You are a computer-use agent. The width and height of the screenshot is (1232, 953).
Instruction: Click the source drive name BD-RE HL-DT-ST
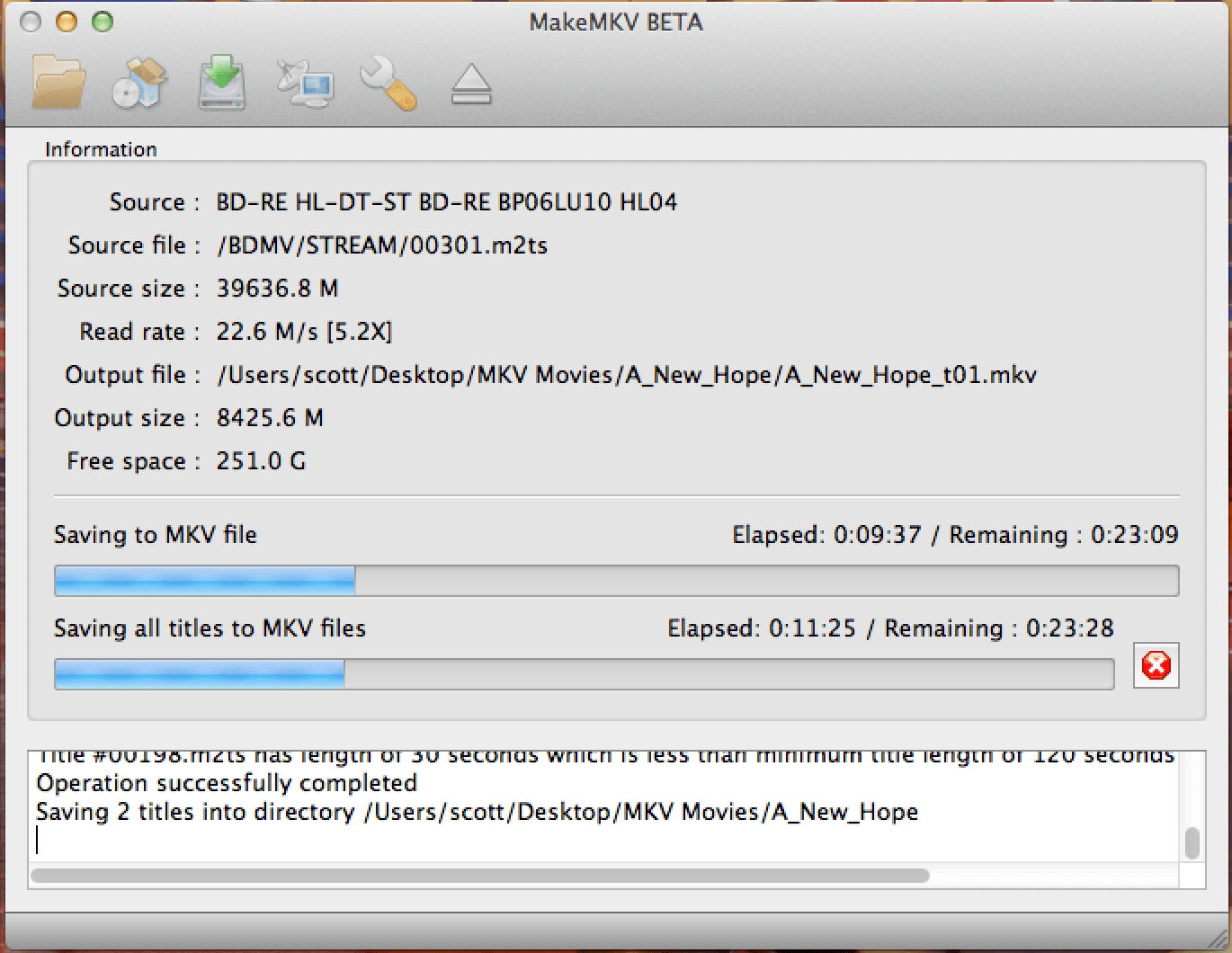[x=446, y=201]
